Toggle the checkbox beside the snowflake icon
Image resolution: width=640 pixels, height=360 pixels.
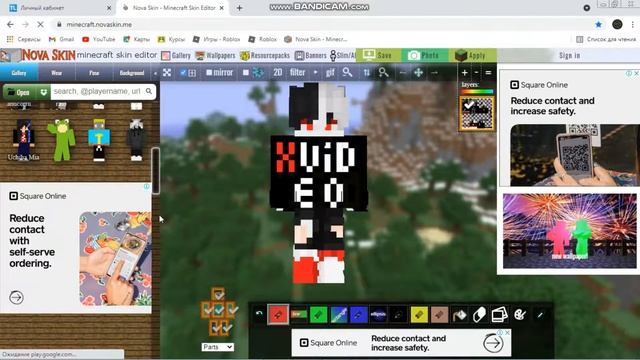tap(246, 73)
